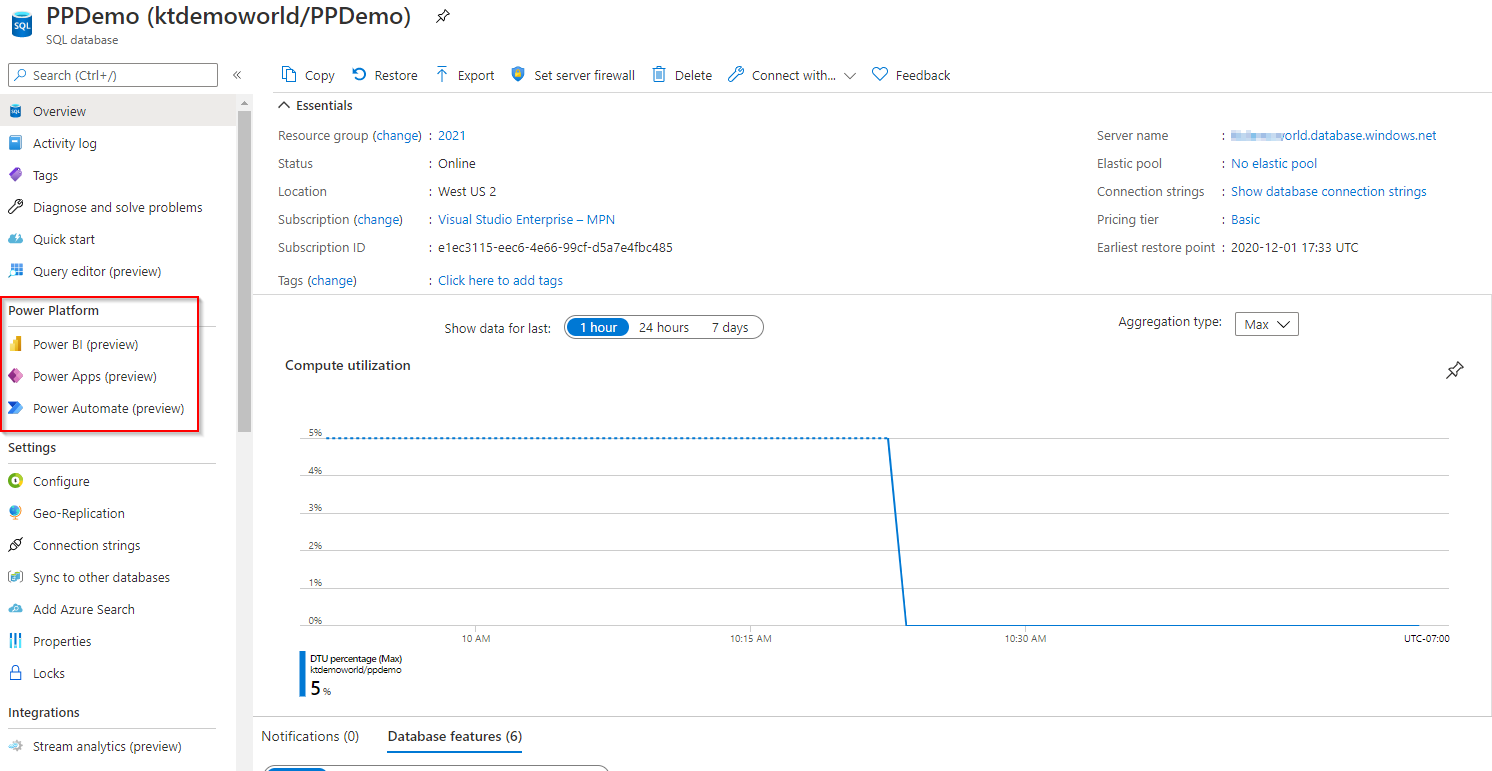1492x771 pixels.
Task: Click the Delete trash icon
Action: tap(659, 74)
